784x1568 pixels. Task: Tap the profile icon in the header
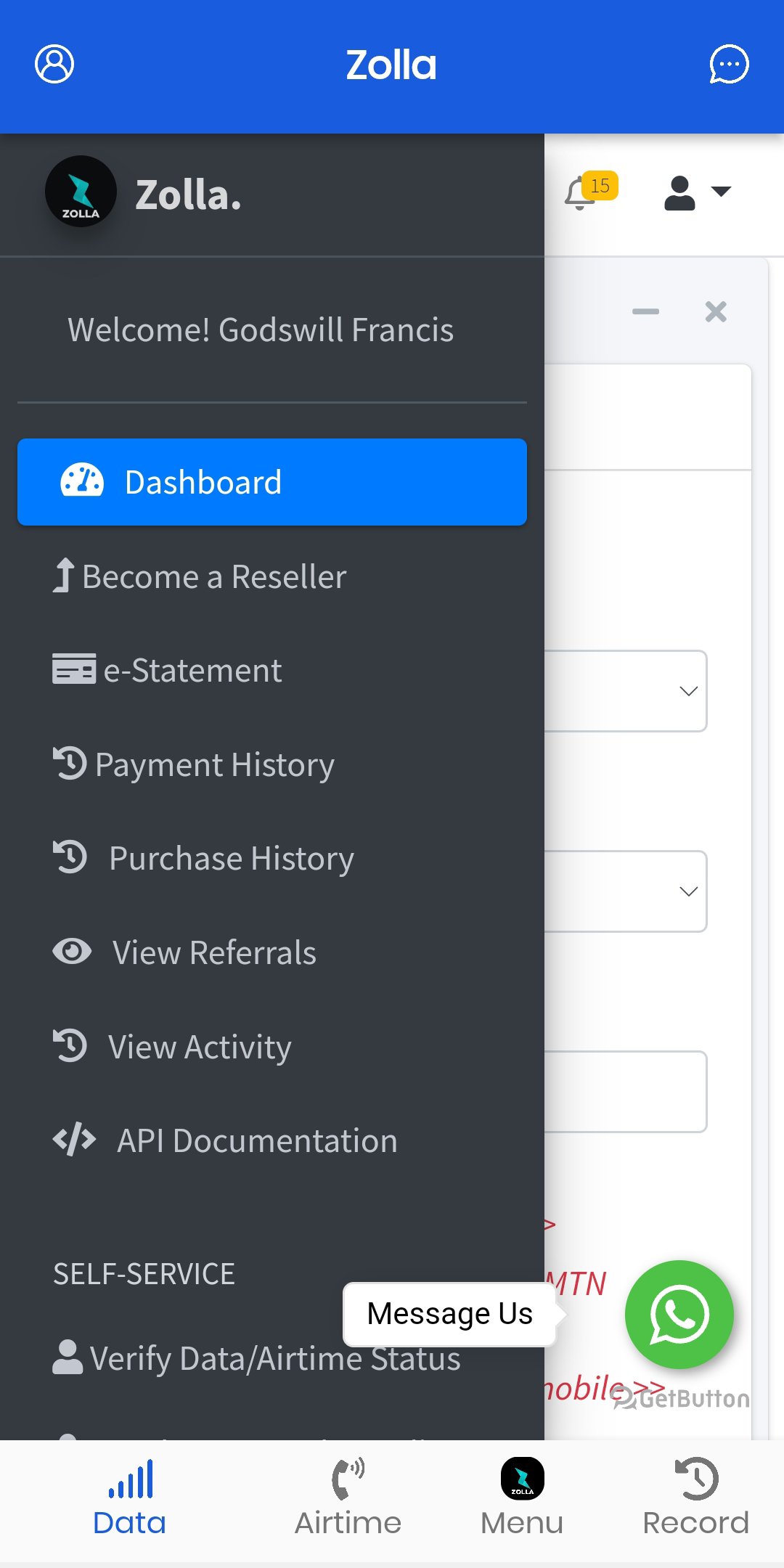coord(54,65)
